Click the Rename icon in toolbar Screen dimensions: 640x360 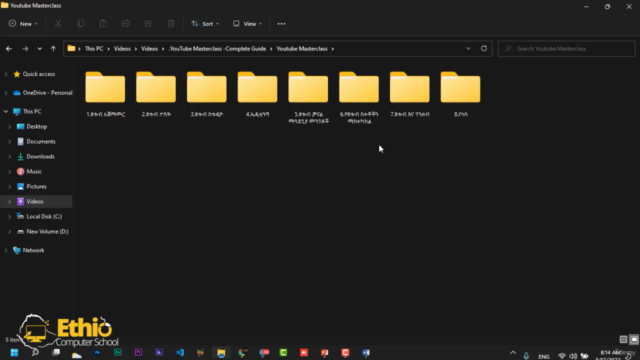(x=126, y=24)
